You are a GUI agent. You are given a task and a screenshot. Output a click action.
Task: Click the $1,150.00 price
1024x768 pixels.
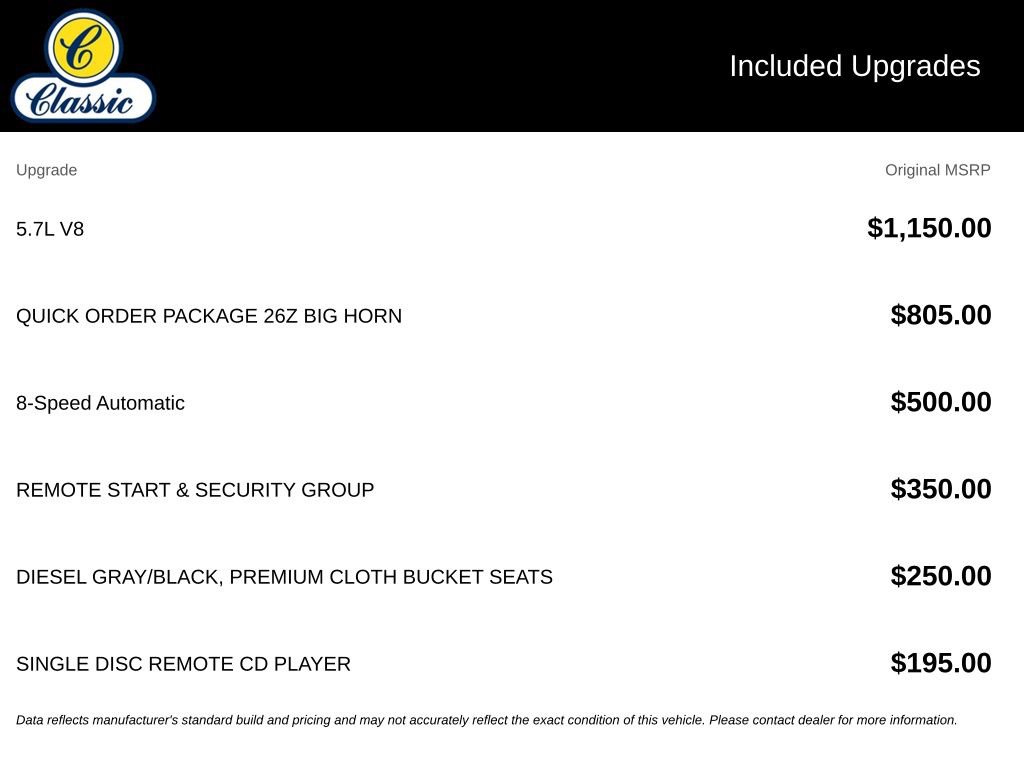coord(929,228)
